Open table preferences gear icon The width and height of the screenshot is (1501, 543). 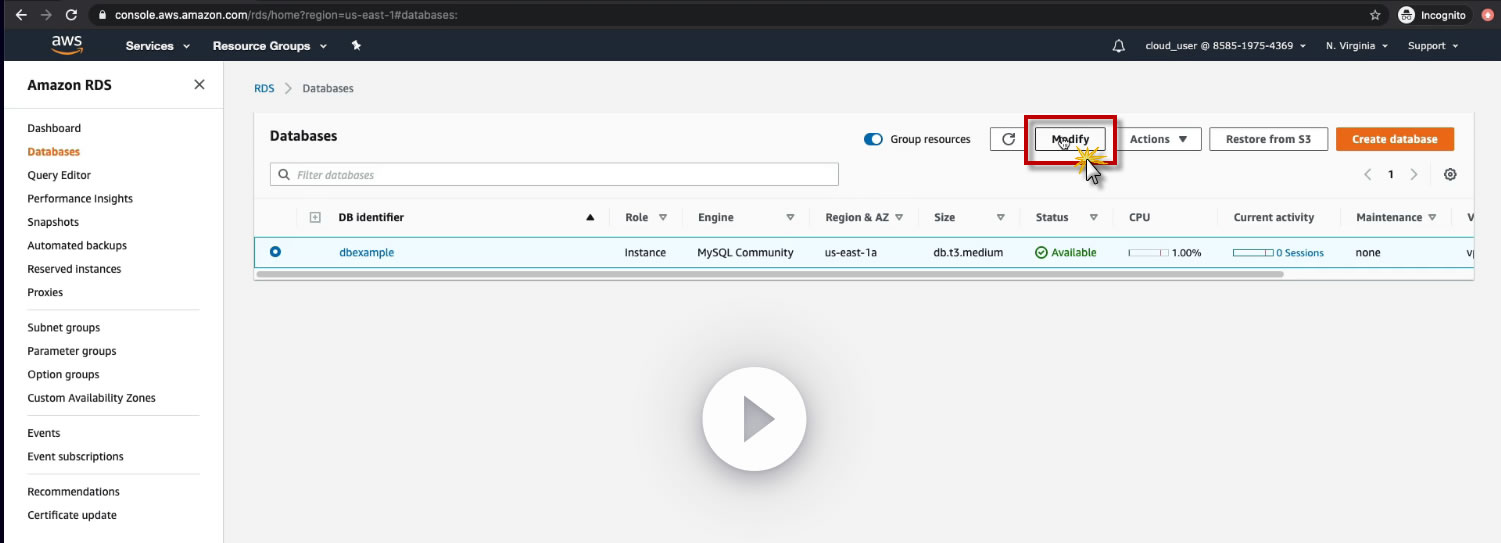(x=1450, y=174)
